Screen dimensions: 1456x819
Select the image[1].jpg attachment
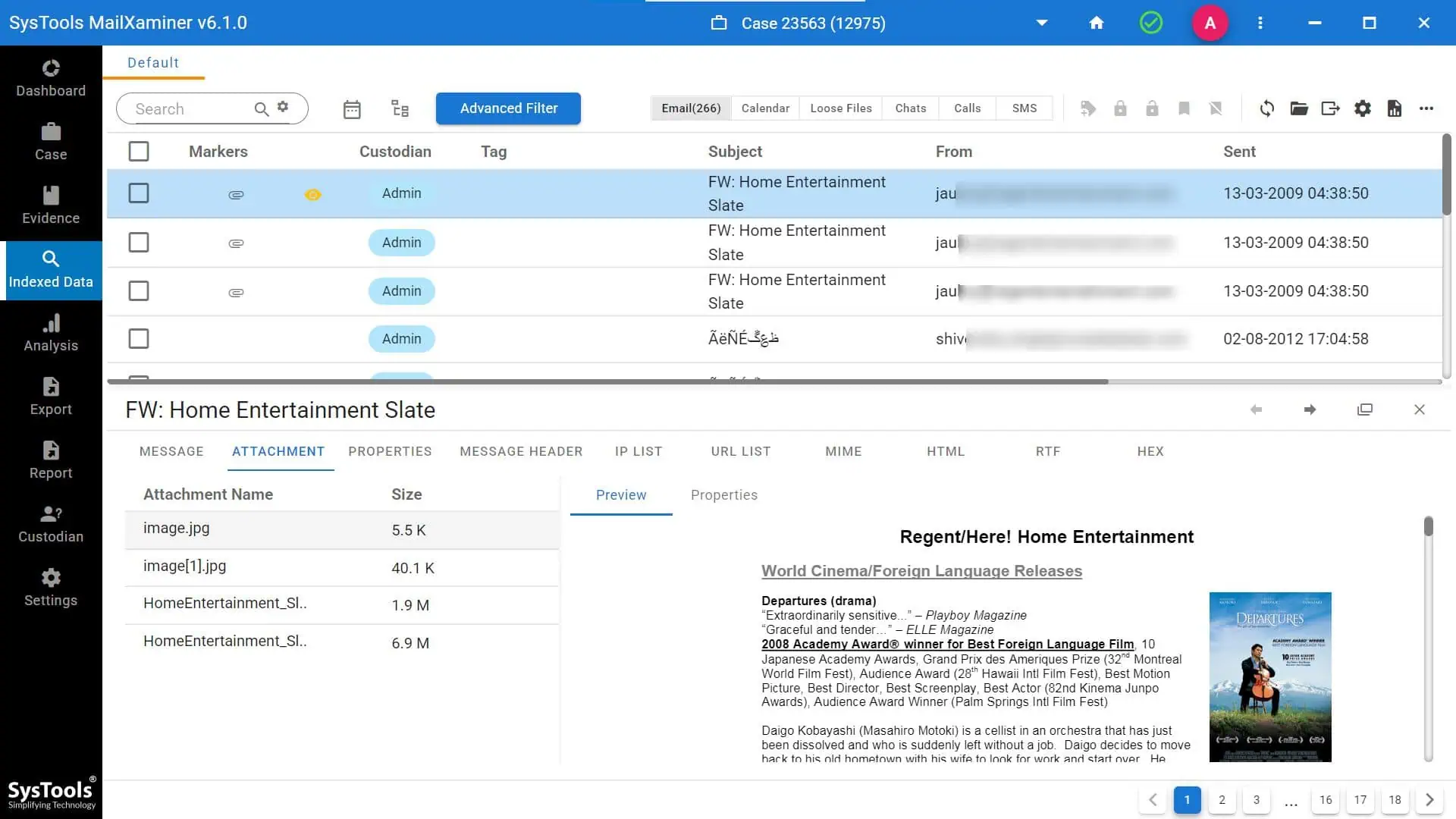pos(341,567)
